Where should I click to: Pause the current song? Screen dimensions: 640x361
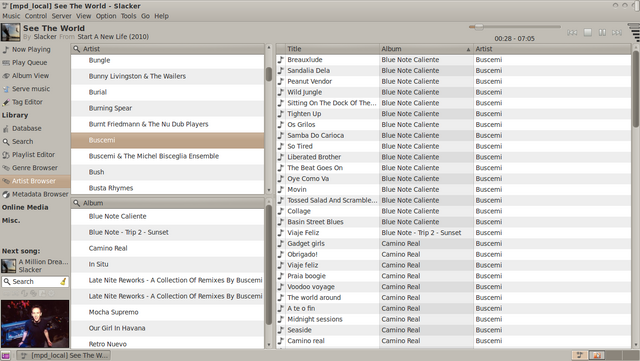[602, 32]
